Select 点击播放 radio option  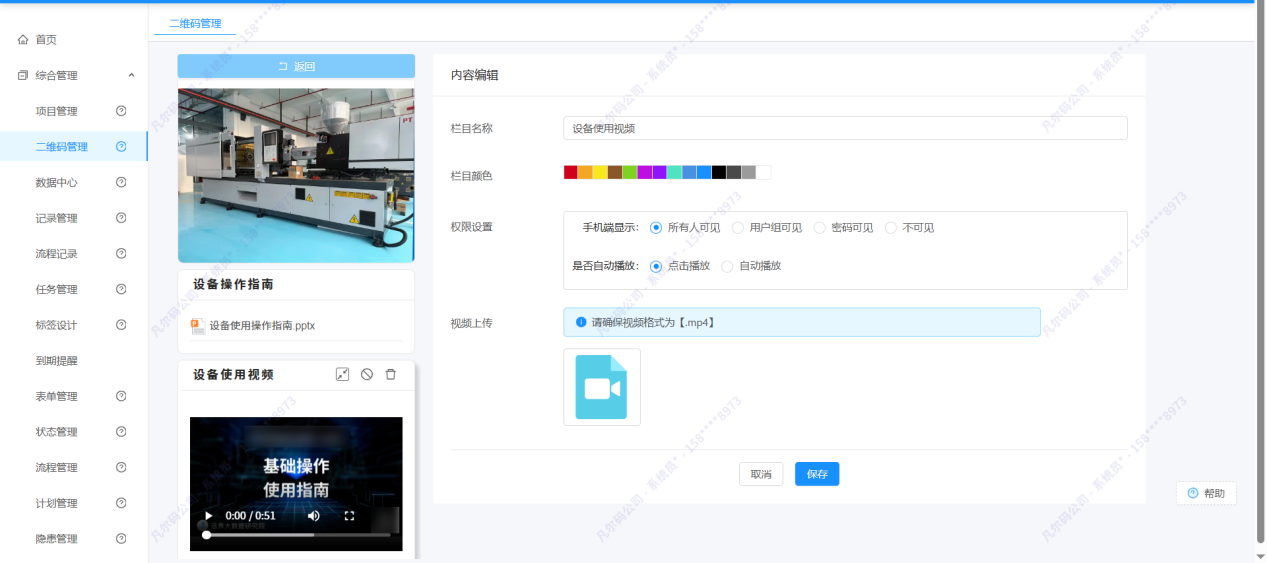coord(656,266)
